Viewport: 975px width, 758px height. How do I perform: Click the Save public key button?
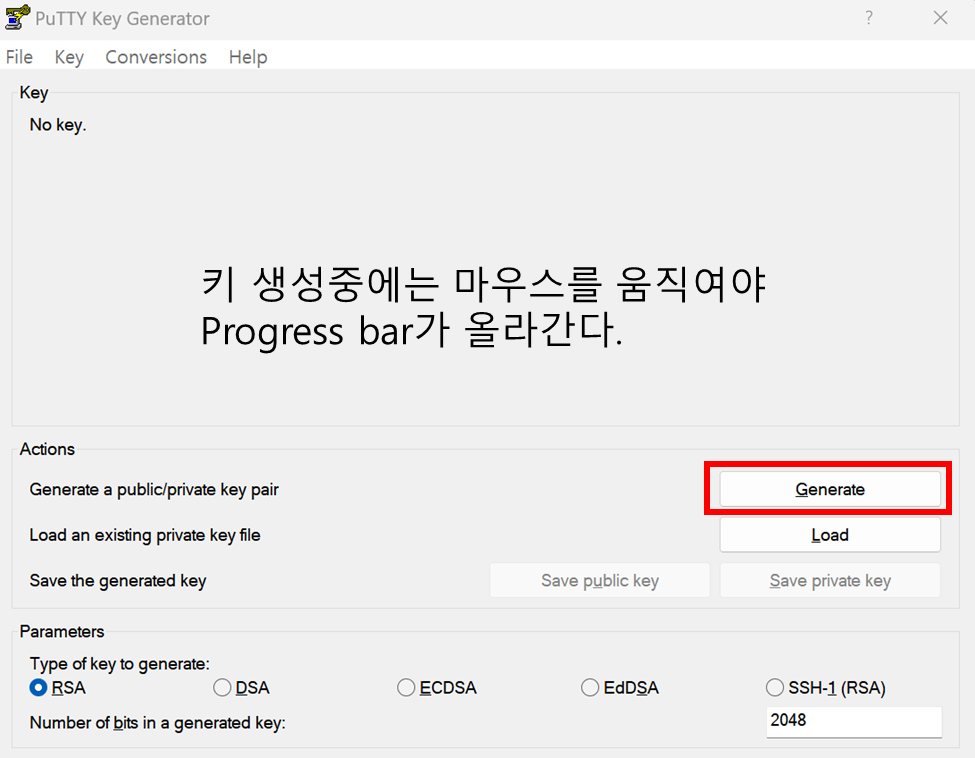(x=600, y=580)
